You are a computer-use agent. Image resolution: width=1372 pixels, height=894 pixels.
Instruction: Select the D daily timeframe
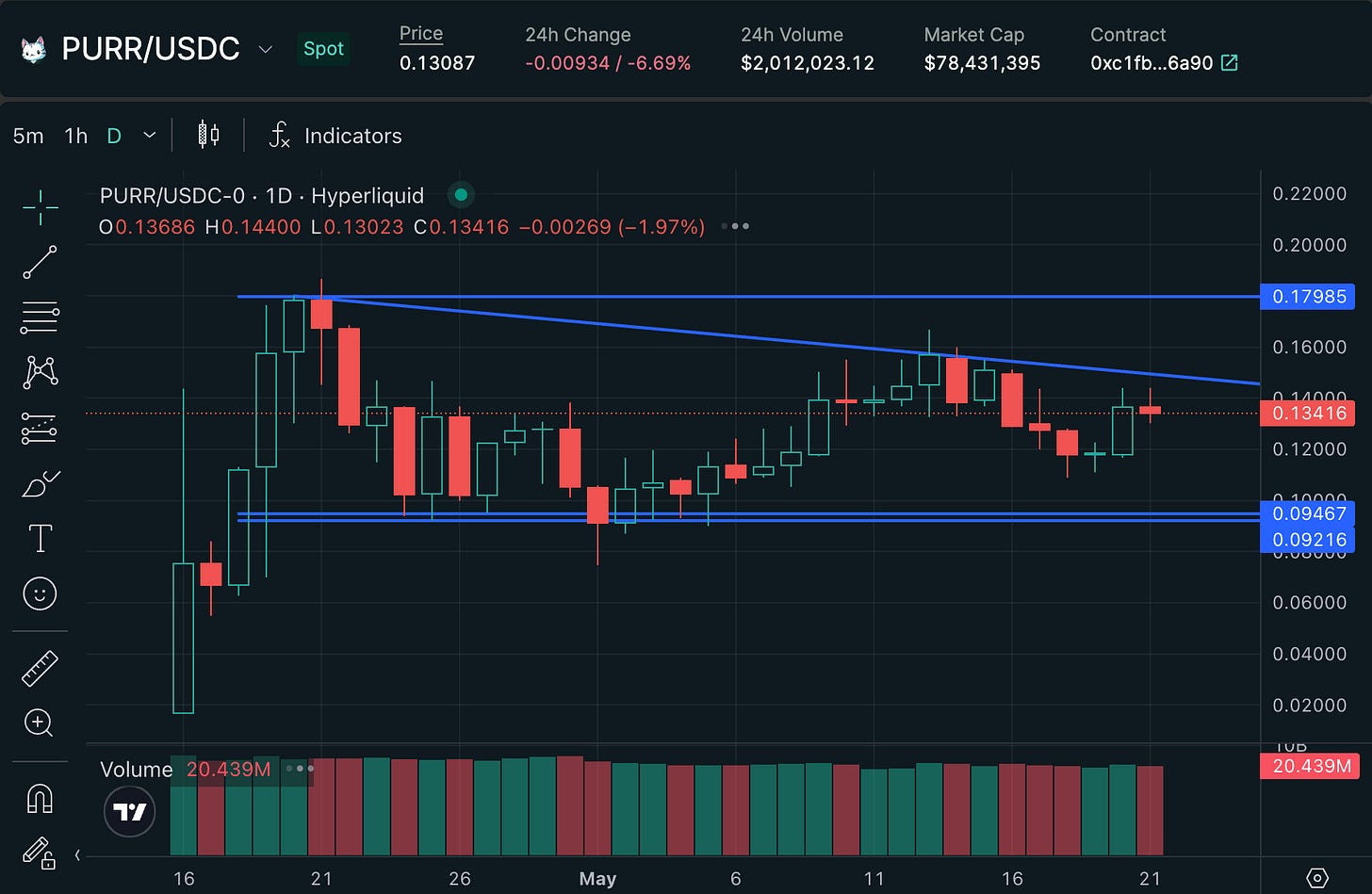click(114, 136)
